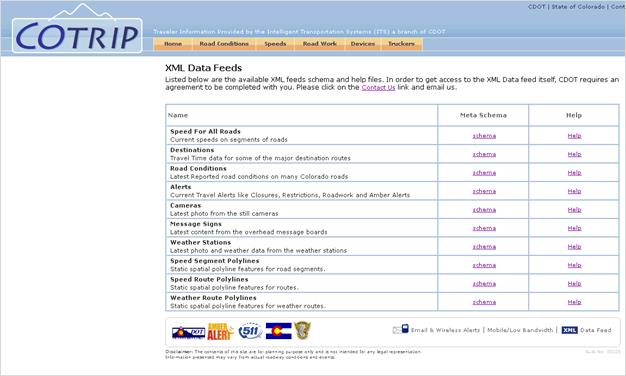The image size is (626, 376).
Task: Open Help for Speed Segment Polylines
Action: [574, 265]
